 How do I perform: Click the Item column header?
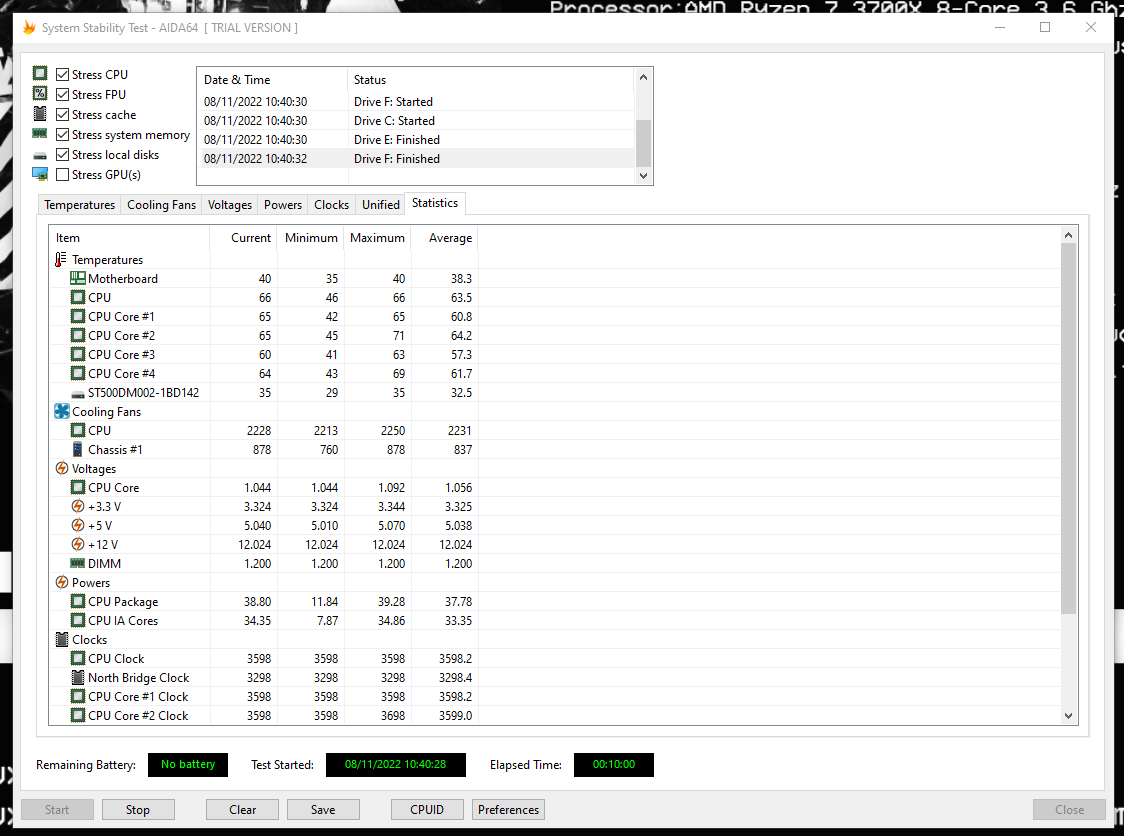pos(130,237)
